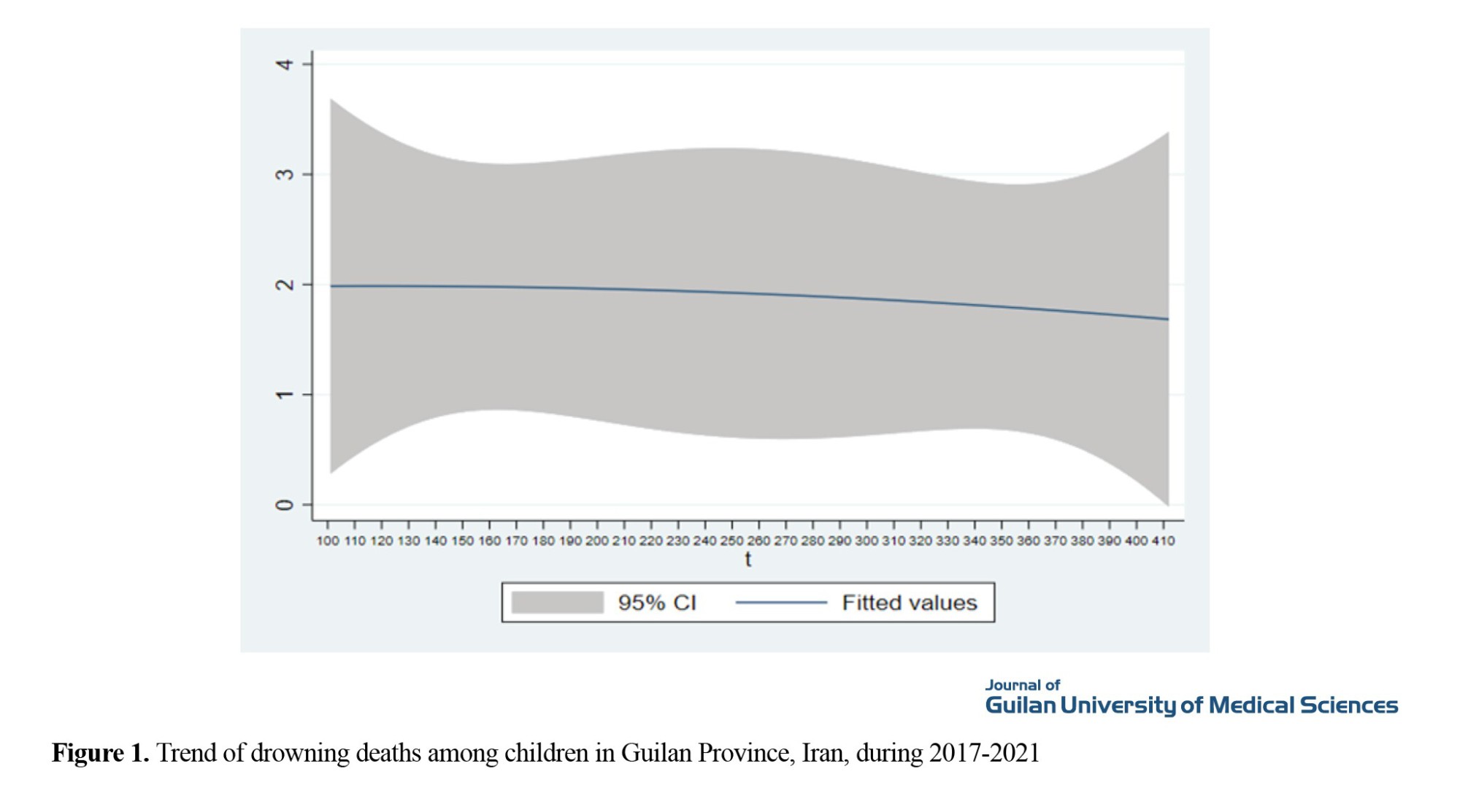Click the gray 95% CI legend swatch
1460x812 pixels.
click(557, 603)
